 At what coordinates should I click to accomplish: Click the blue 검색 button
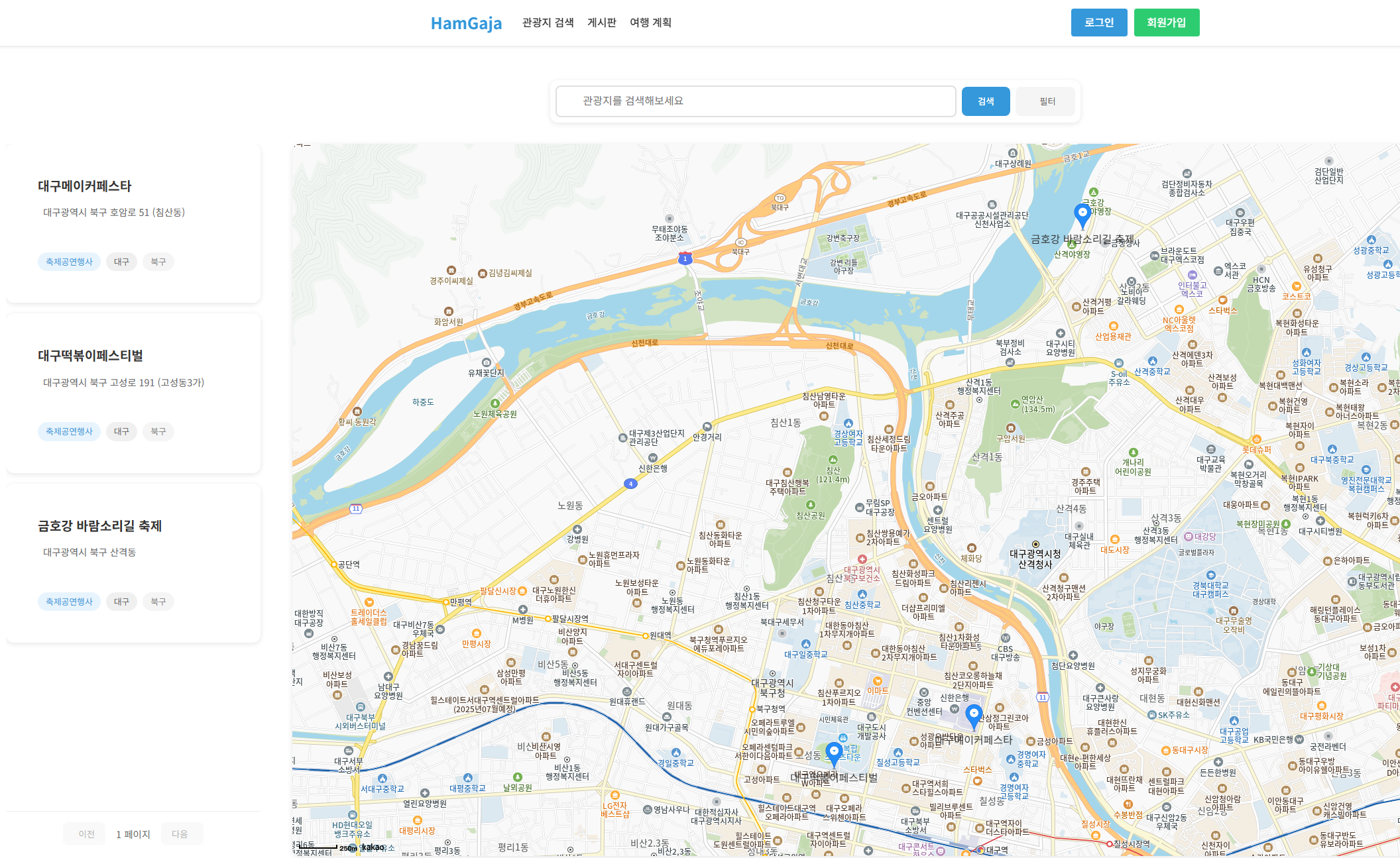tap(985, 101)
